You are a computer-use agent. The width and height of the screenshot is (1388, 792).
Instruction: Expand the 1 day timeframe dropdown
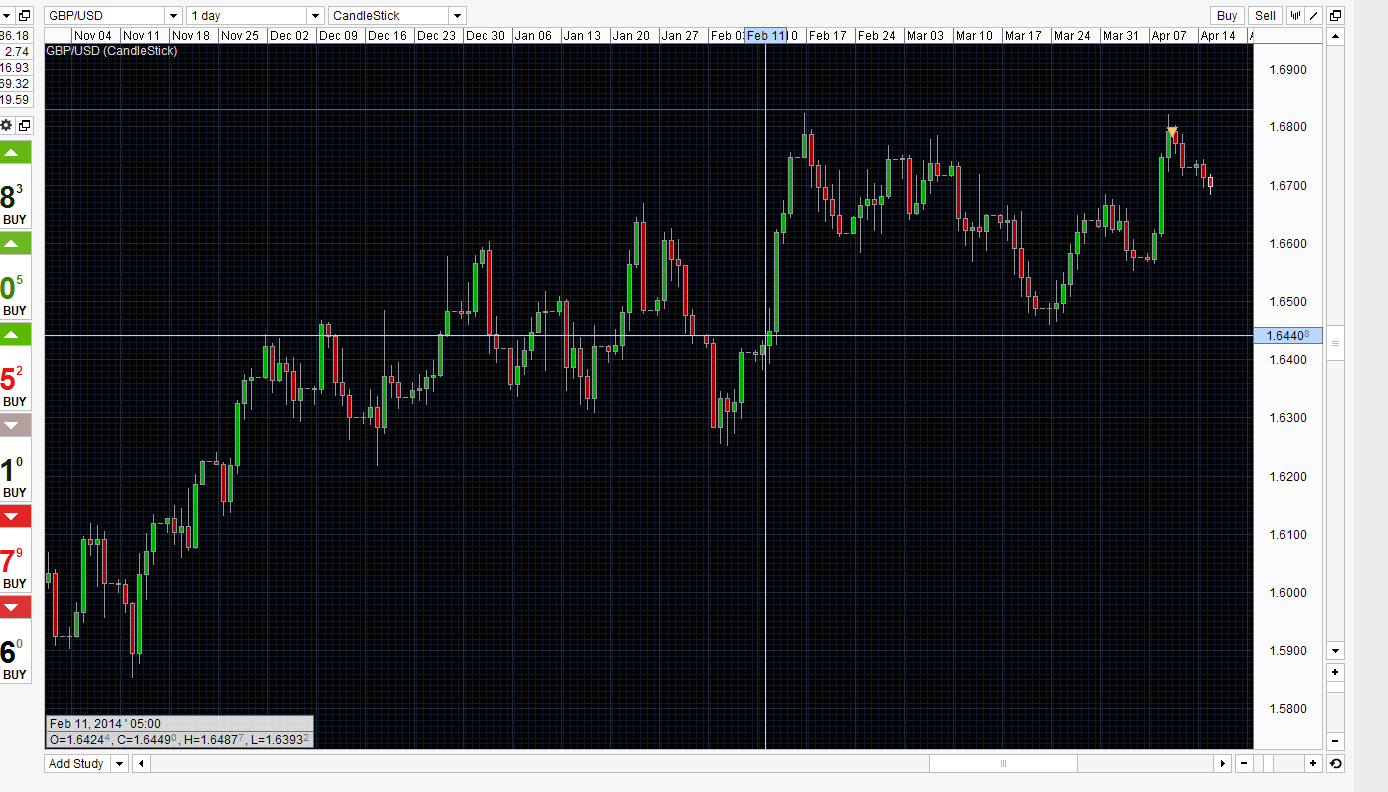[316, 16]
